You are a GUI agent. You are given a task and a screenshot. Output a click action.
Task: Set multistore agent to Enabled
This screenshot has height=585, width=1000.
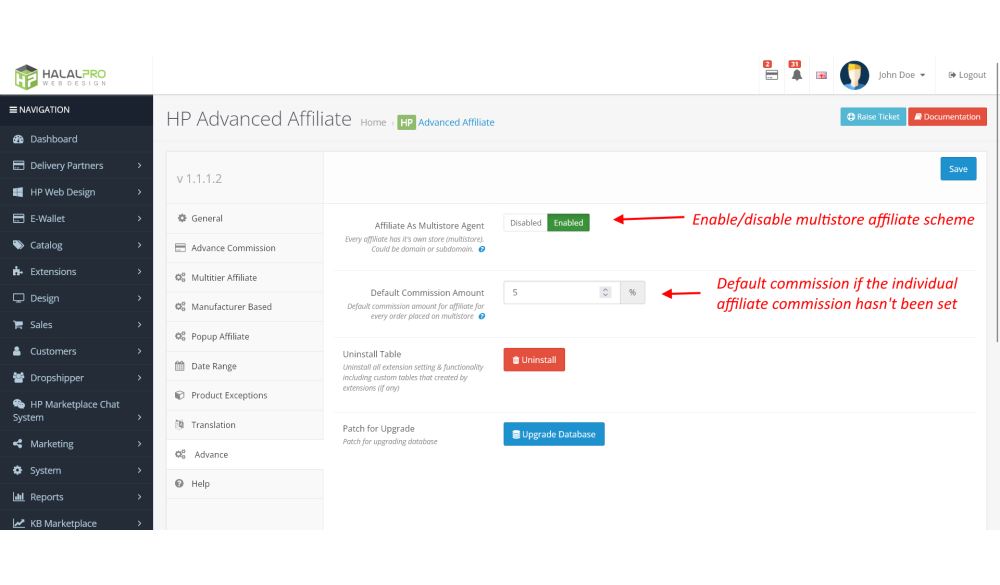[x=568, y=223]
